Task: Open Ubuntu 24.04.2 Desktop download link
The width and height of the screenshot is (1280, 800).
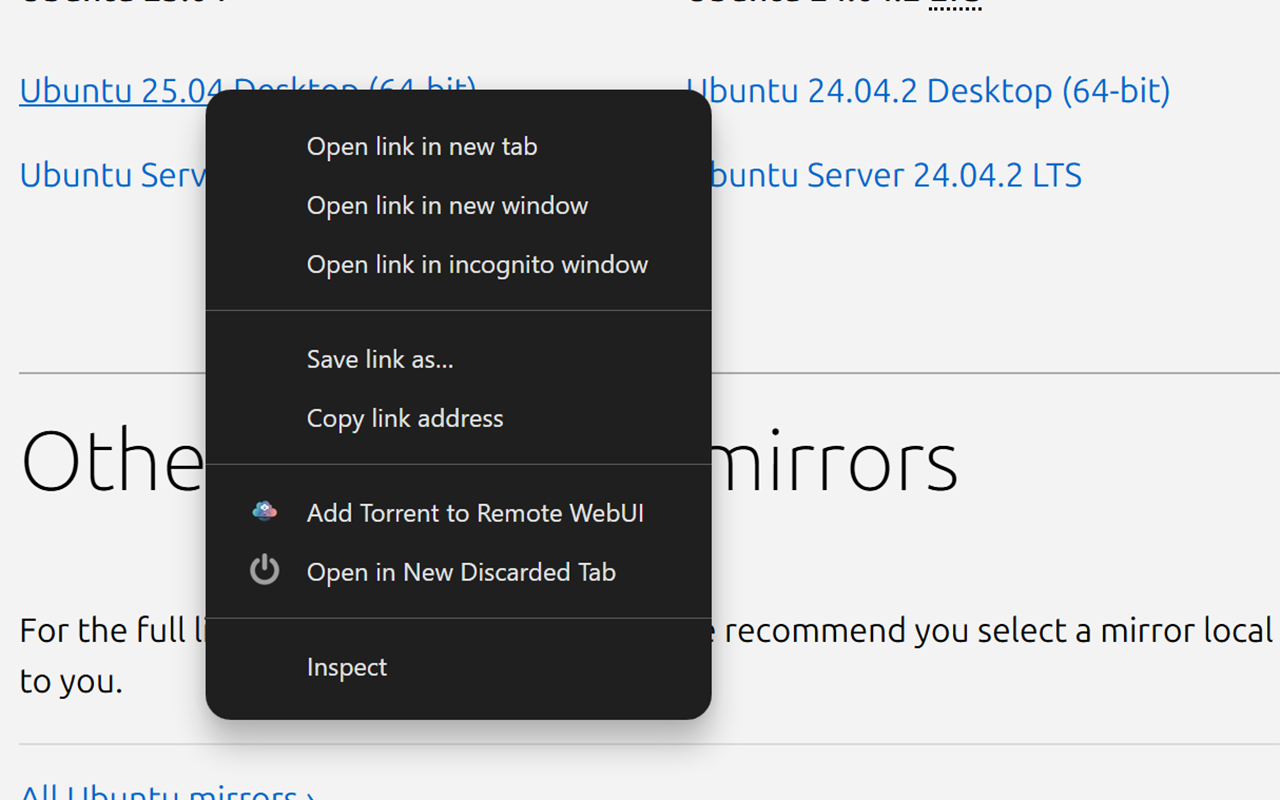Action: pos(929,90)
